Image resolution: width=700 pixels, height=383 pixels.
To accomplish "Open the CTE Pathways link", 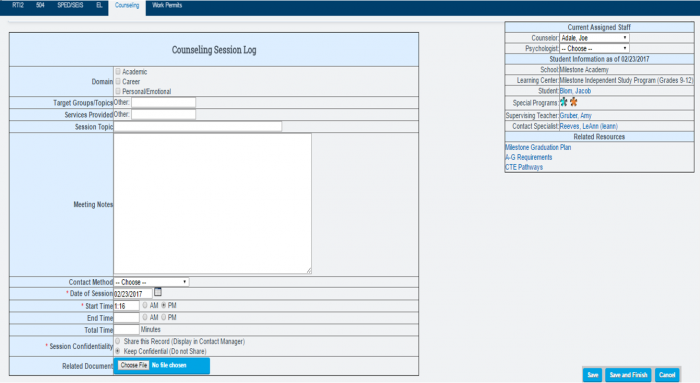I will [x=524, y=167].
